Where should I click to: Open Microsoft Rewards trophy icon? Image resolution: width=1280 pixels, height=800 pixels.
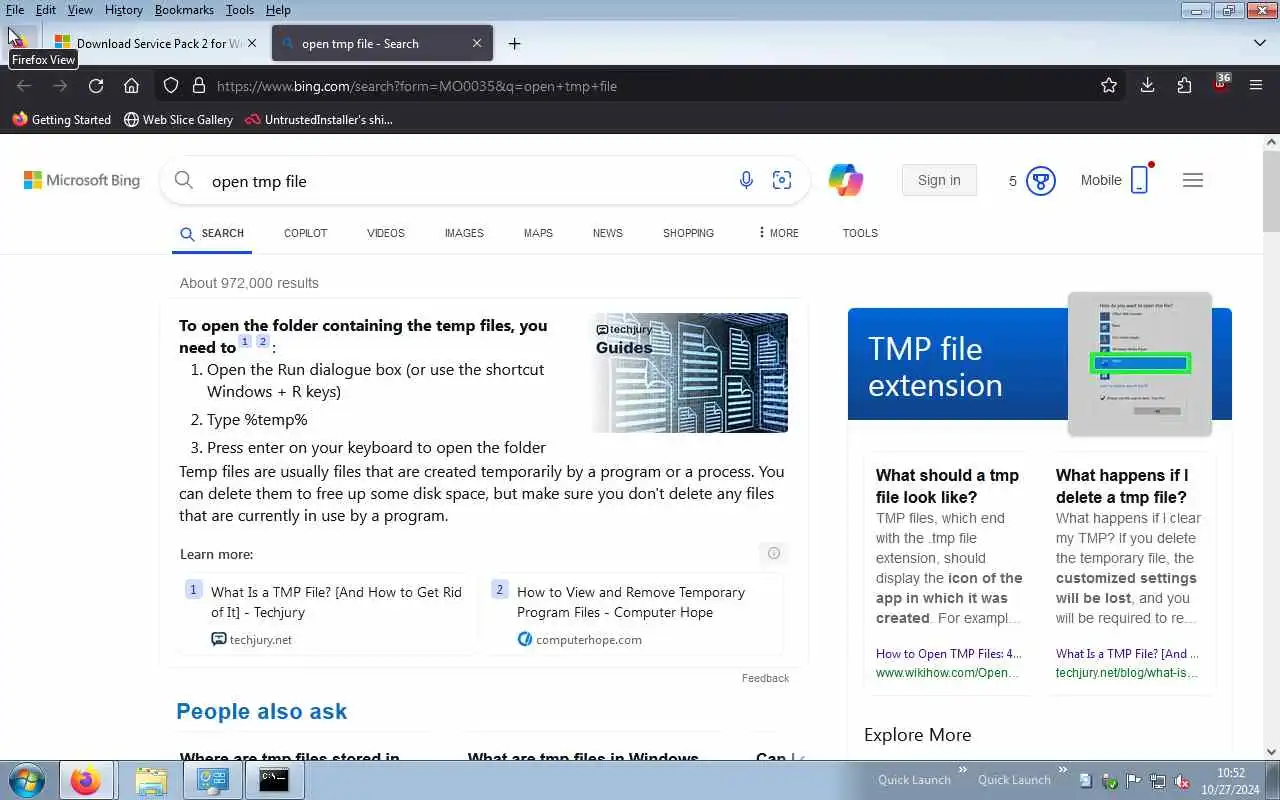(x=1041, y=181)
